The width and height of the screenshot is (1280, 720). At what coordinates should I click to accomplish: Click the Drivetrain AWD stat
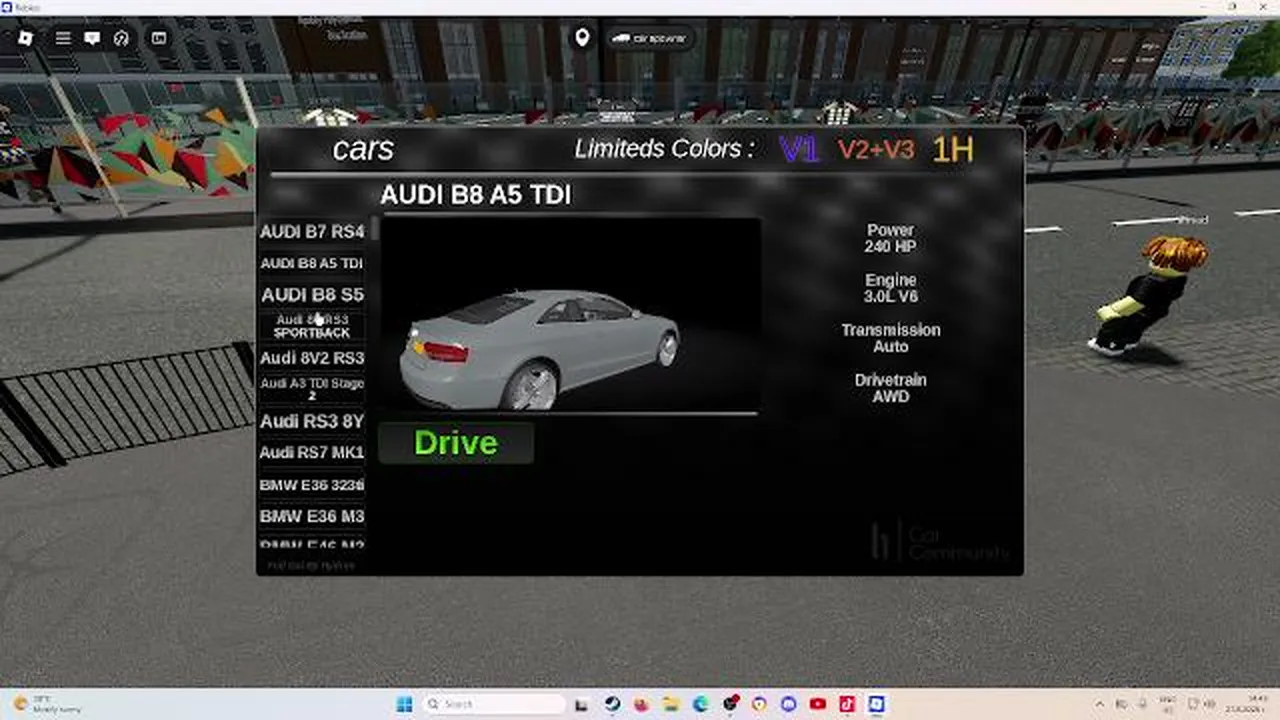890,388
